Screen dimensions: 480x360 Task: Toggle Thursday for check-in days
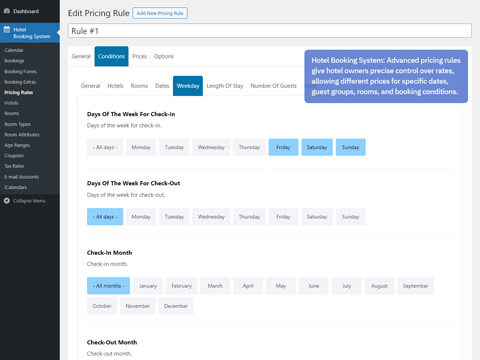249,147
